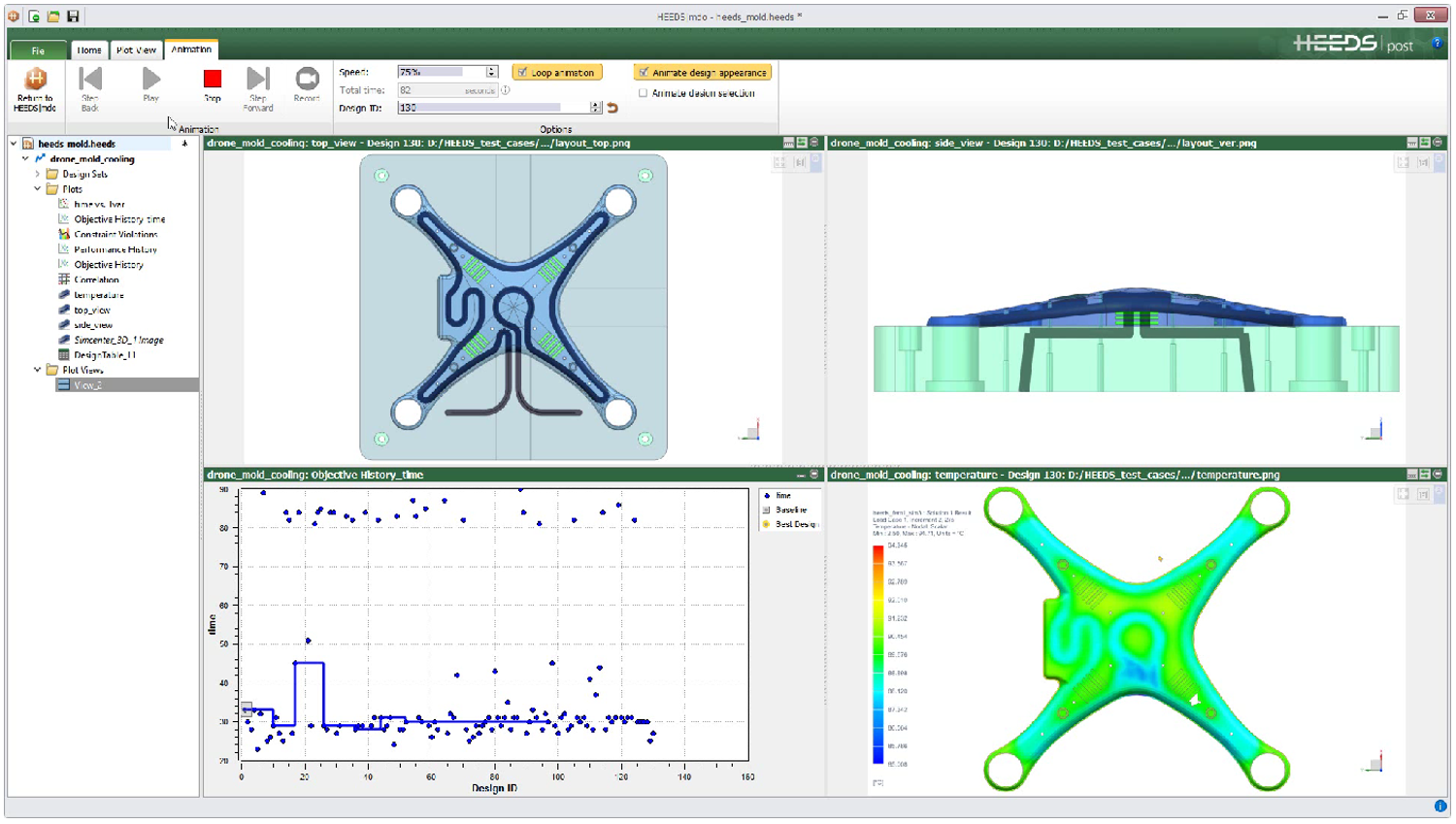Open DesignTable_11 item
1456x824 pixels.
[104, 354]
